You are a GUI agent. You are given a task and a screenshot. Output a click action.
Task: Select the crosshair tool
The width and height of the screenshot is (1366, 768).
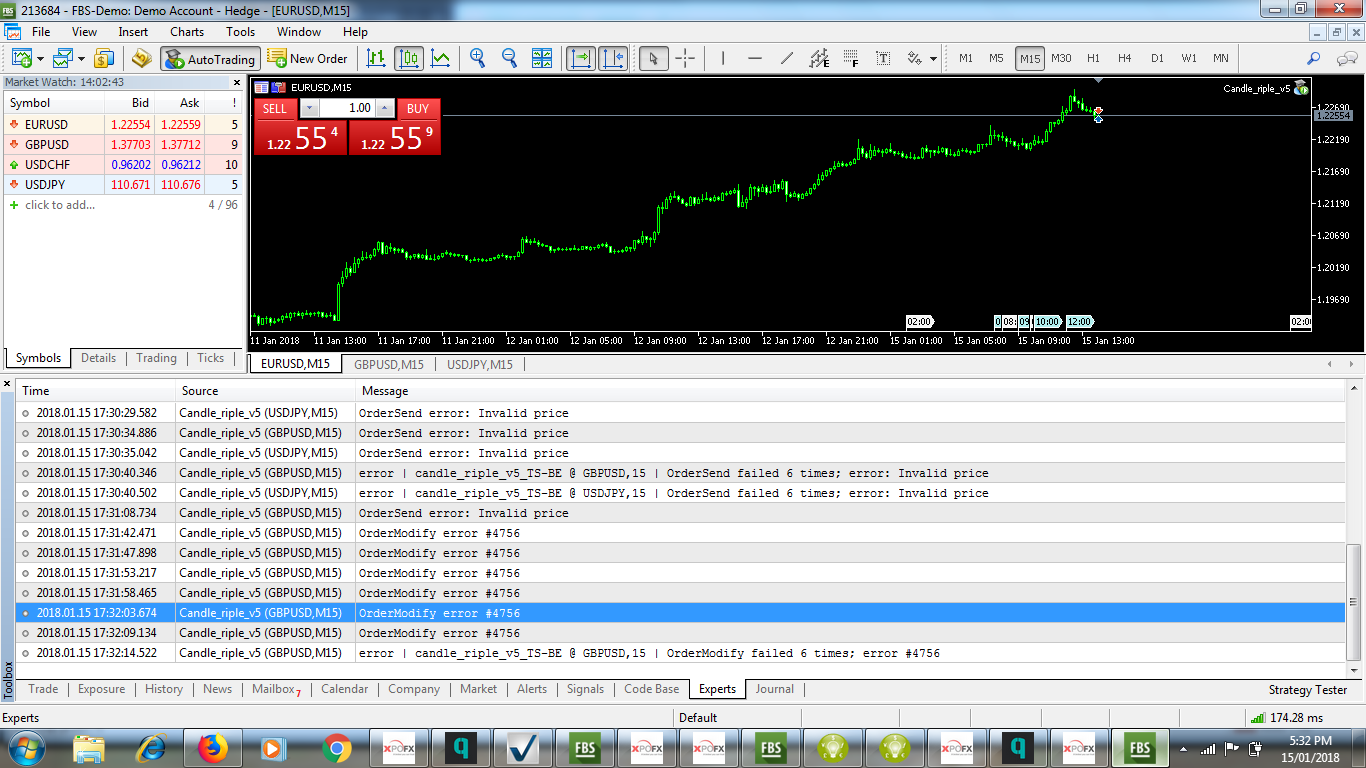coord(685,58)
